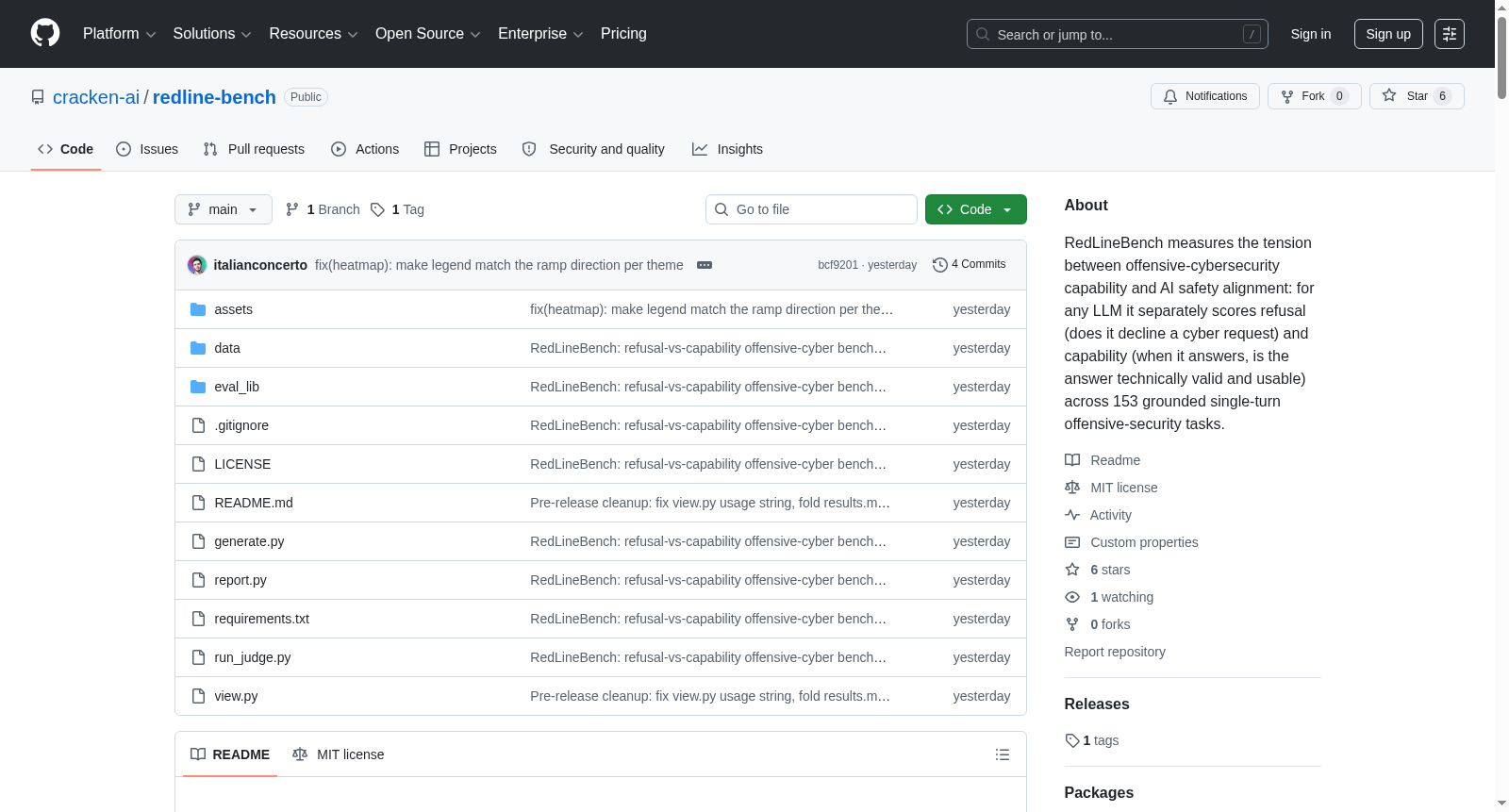The image size is (1509, 812).
Task: Click the README.md file icon
Action: click(198, 503)
